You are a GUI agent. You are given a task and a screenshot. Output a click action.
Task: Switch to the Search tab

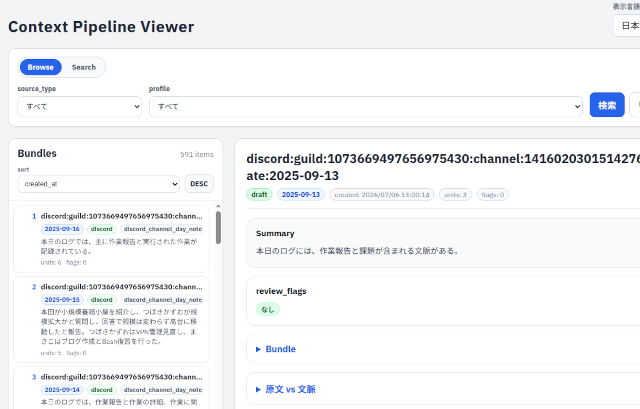(84, 67)
